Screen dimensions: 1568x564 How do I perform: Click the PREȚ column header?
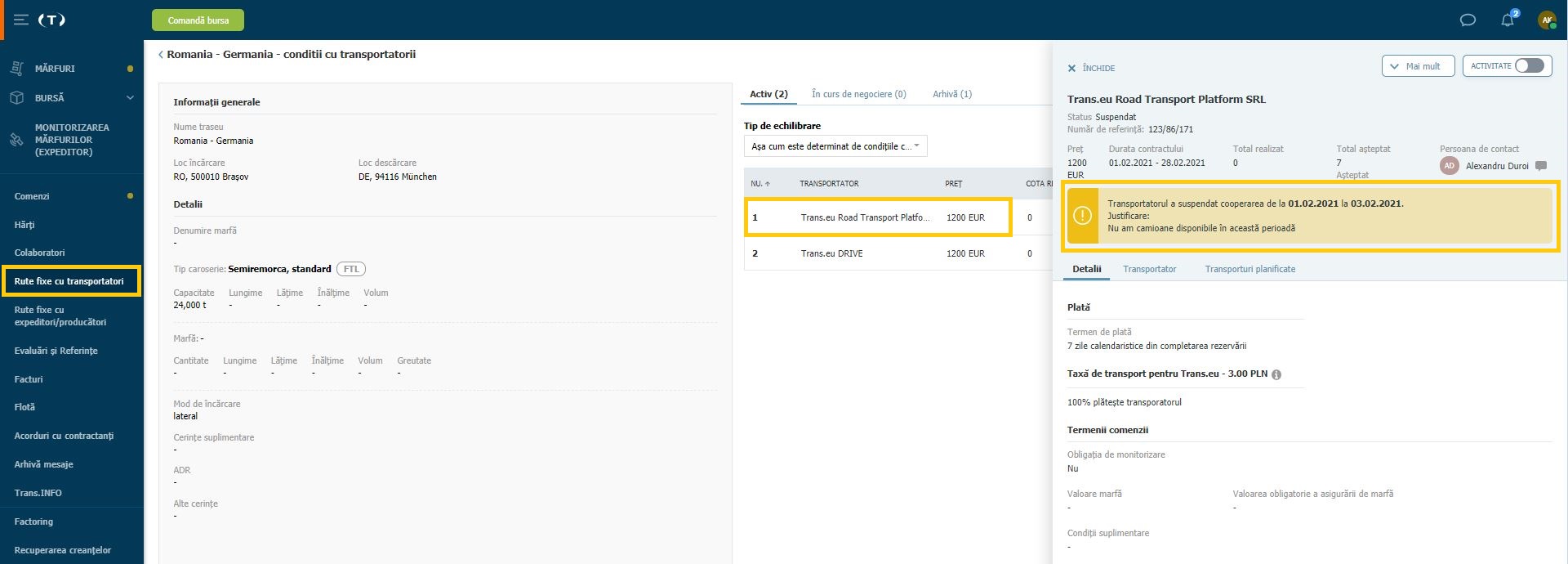(954, 184)
